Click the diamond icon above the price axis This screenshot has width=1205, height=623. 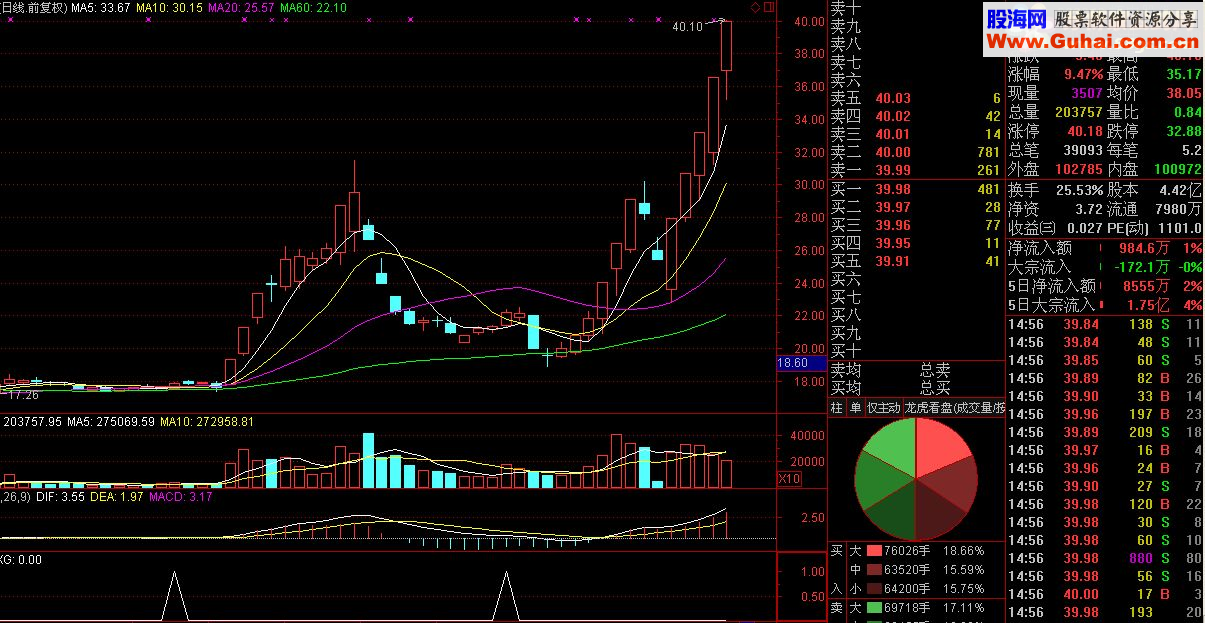754,7
